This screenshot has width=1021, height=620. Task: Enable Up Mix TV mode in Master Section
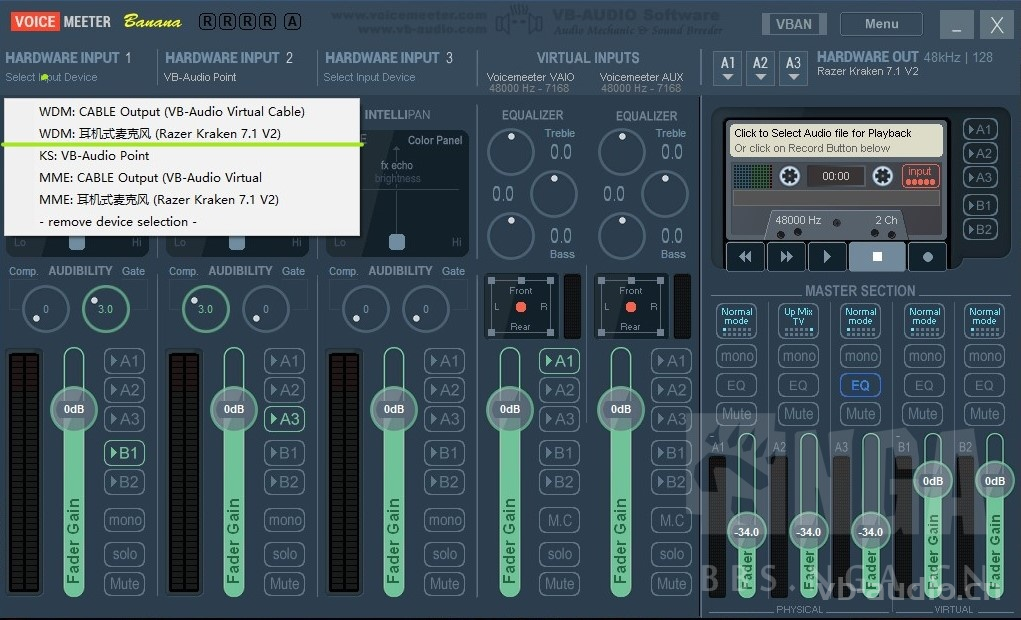[x=798, y=319]
